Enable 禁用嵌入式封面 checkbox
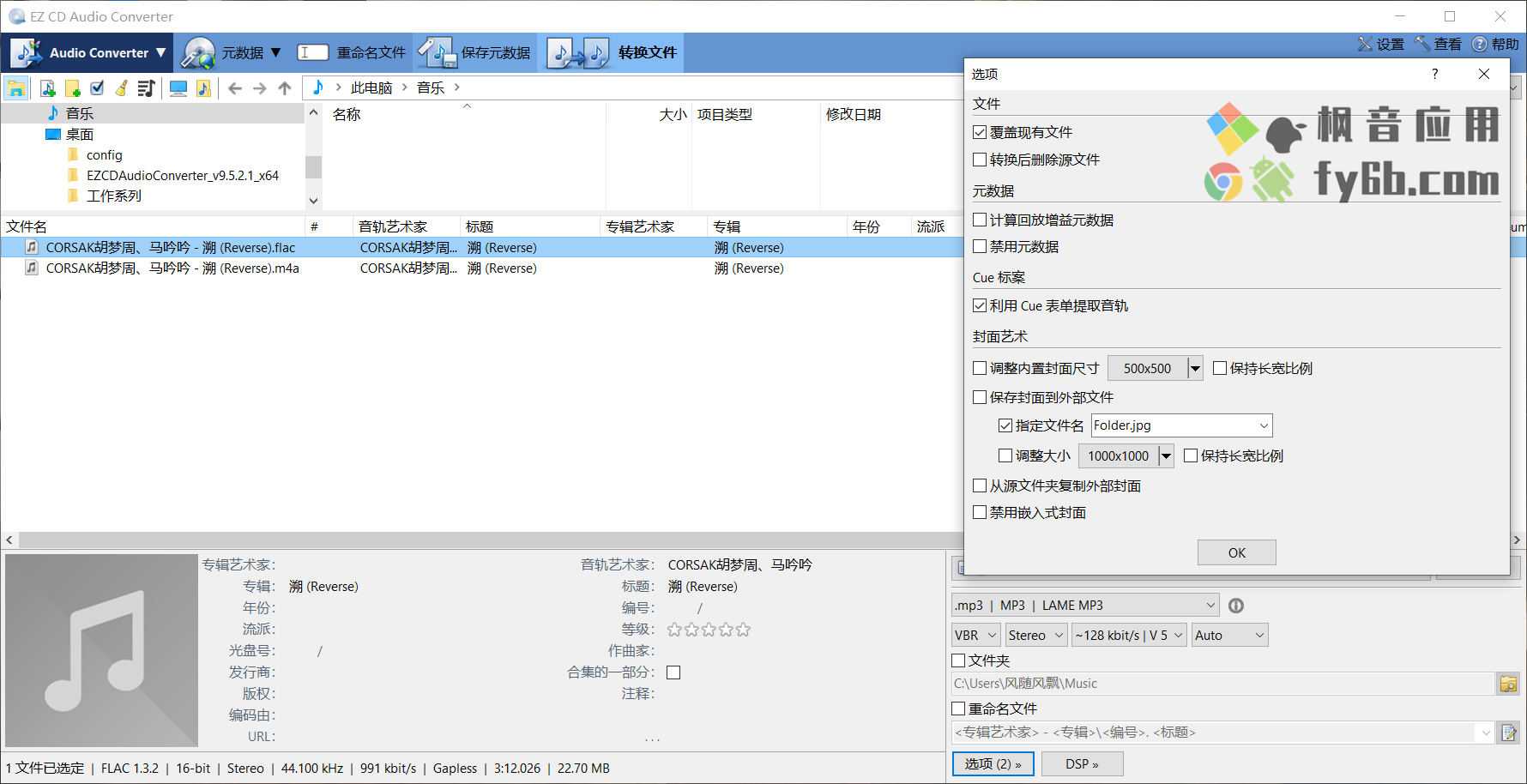Screen dimensions: 1527x784 tap(980, 512)
